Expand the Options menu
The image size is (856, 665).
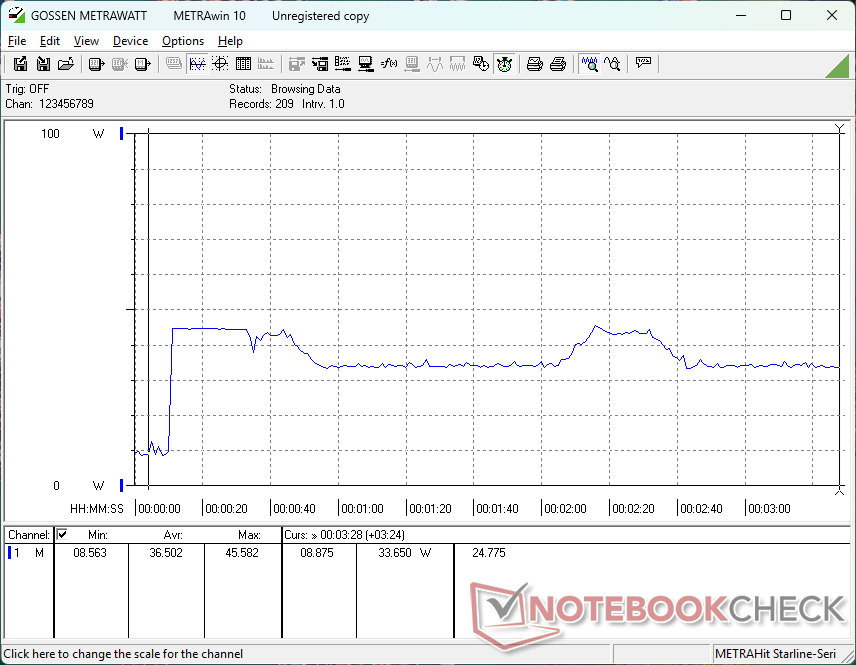[183, 41]
